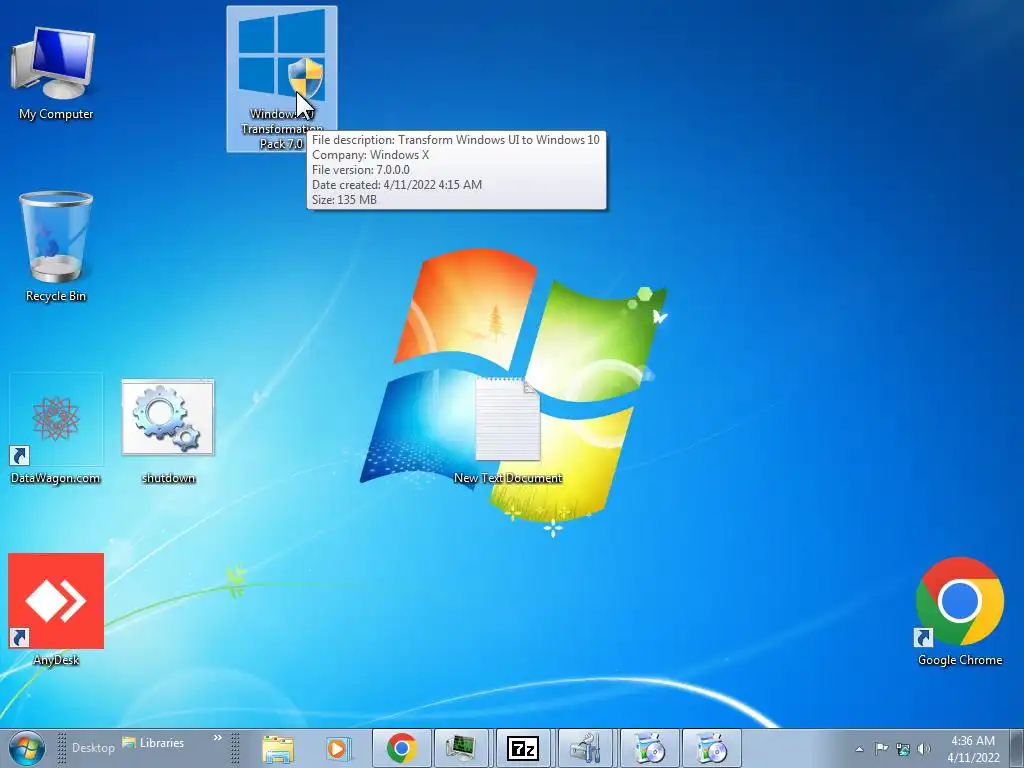1024x768 pixels.
Task: Open the clock showing 4:36 AM
Action: pyautogui.click(x=973, y=749)
